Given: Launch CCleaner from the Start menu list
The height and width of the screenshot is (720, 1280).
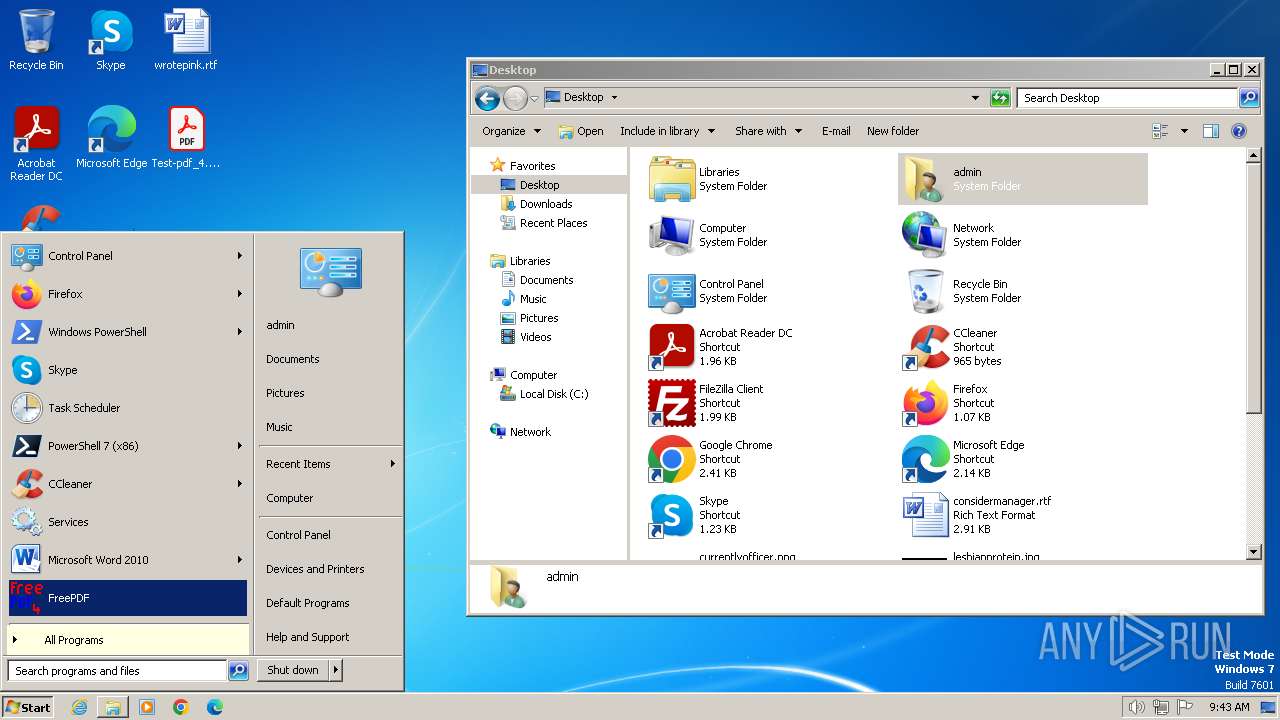Looking at the screenshot, I should [x=127, y=484].
